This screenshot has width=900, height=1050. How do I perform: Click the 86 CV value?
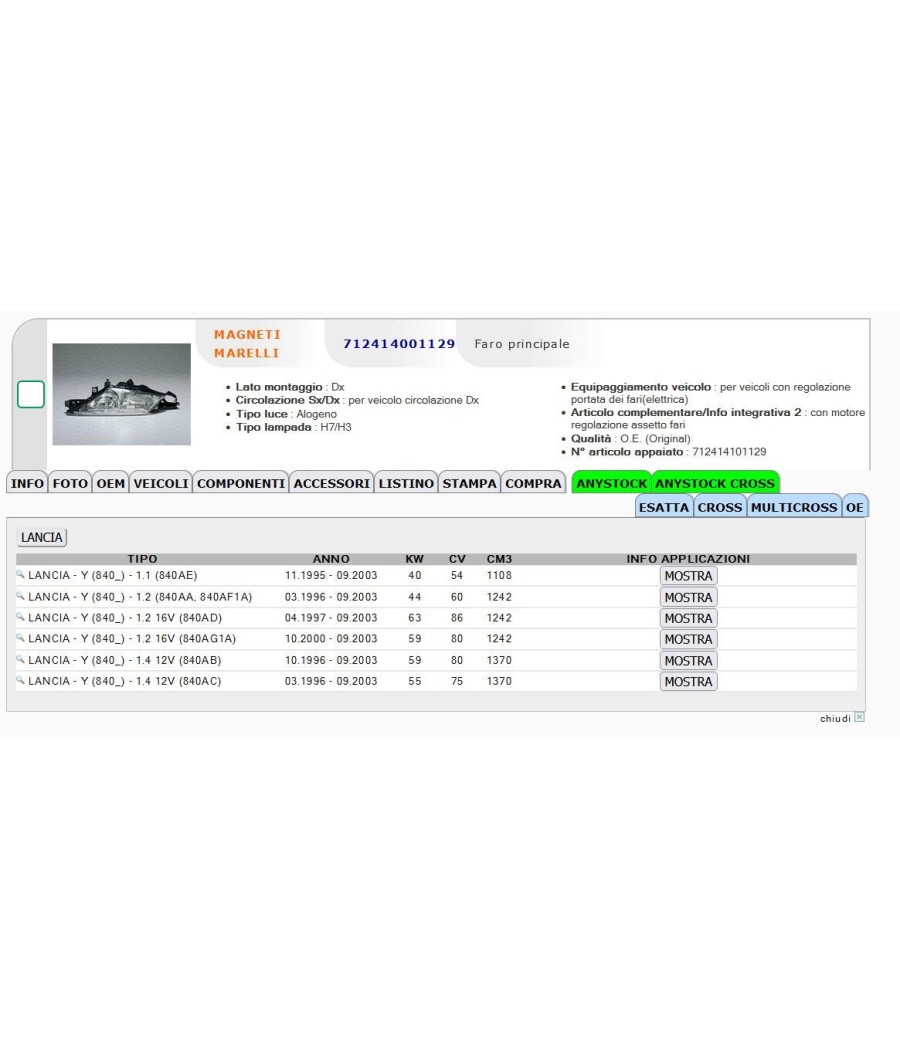pyautogui.click(x=457, y=617)
